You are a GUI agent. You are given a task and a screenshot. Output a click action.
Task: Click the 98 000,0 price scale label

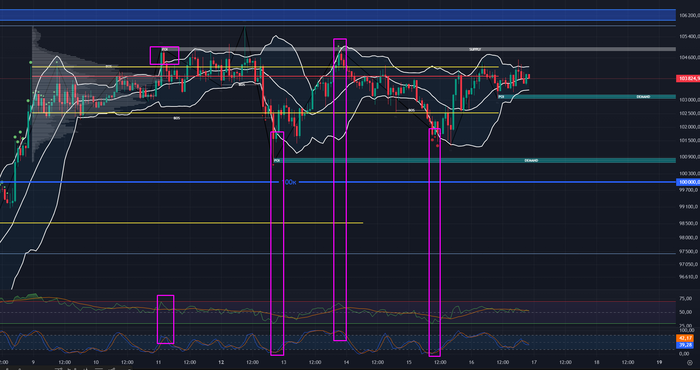(x=689, y=237)
